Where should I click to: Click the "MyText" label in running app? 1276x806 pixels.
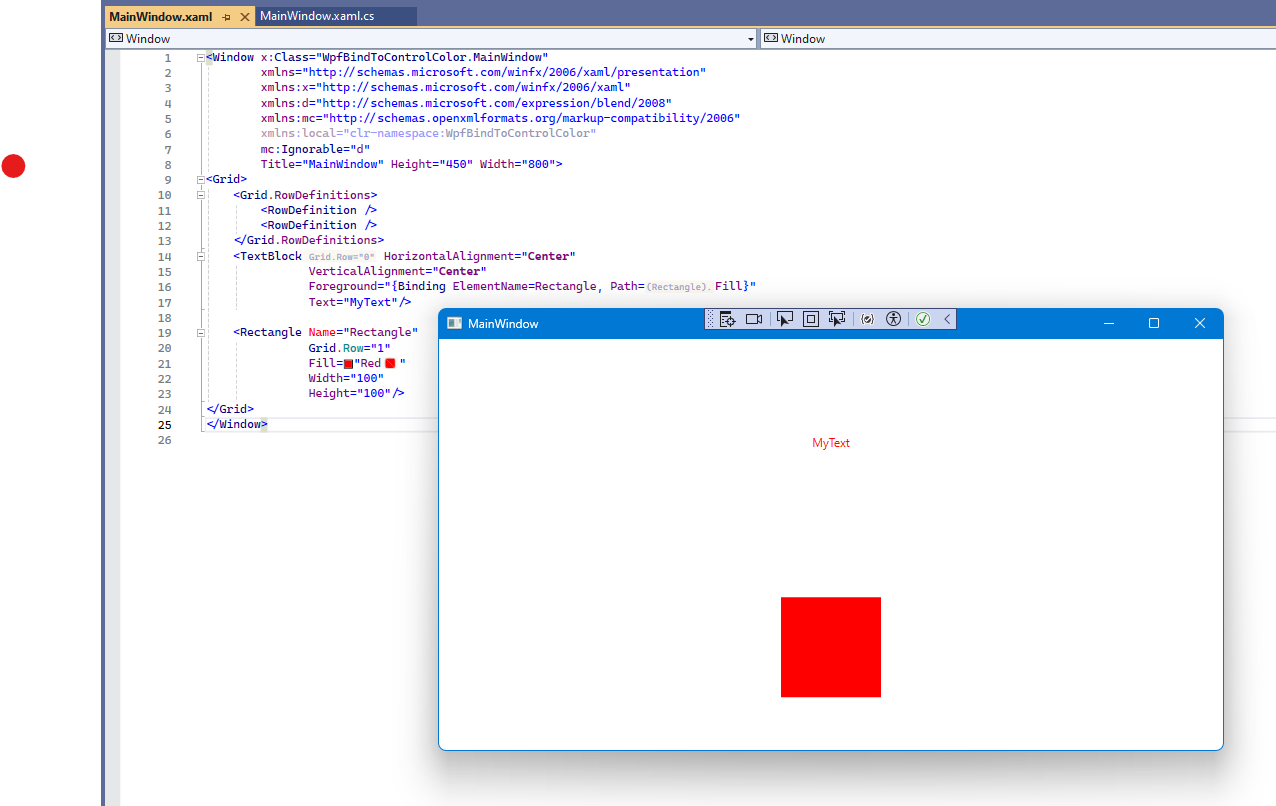click(x=831, y=443)
